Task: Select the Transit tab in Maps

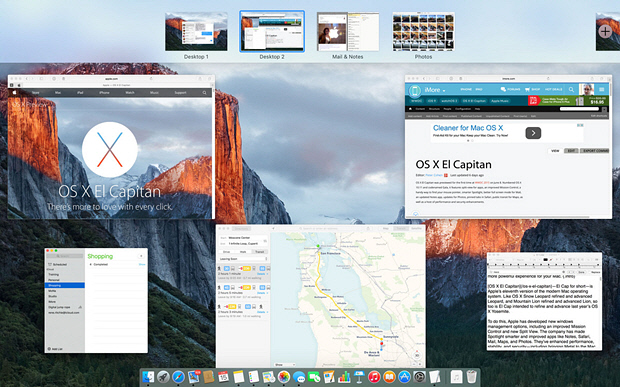Action: click(259, 252)
